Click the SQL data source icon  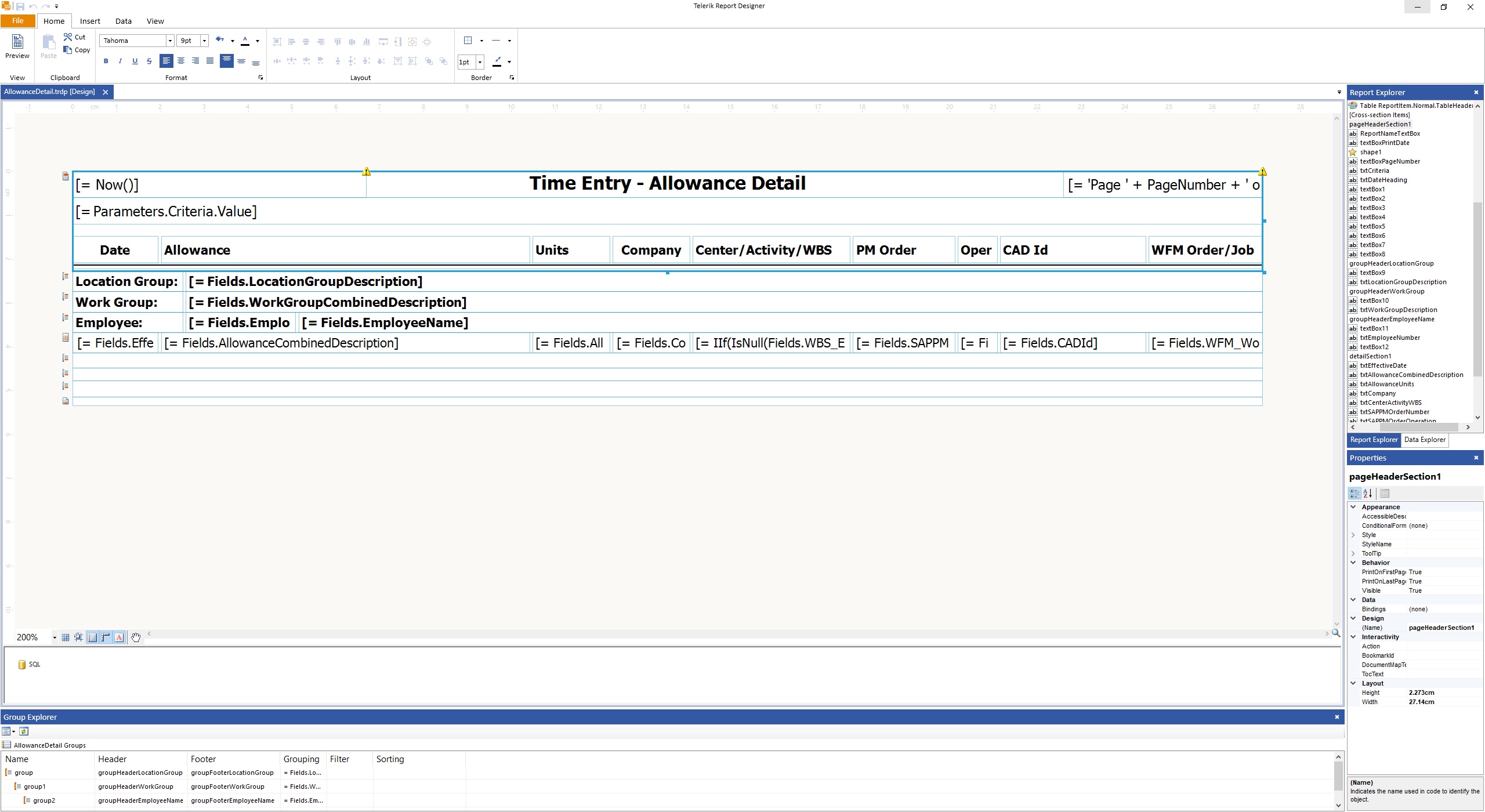pos(22,665)
